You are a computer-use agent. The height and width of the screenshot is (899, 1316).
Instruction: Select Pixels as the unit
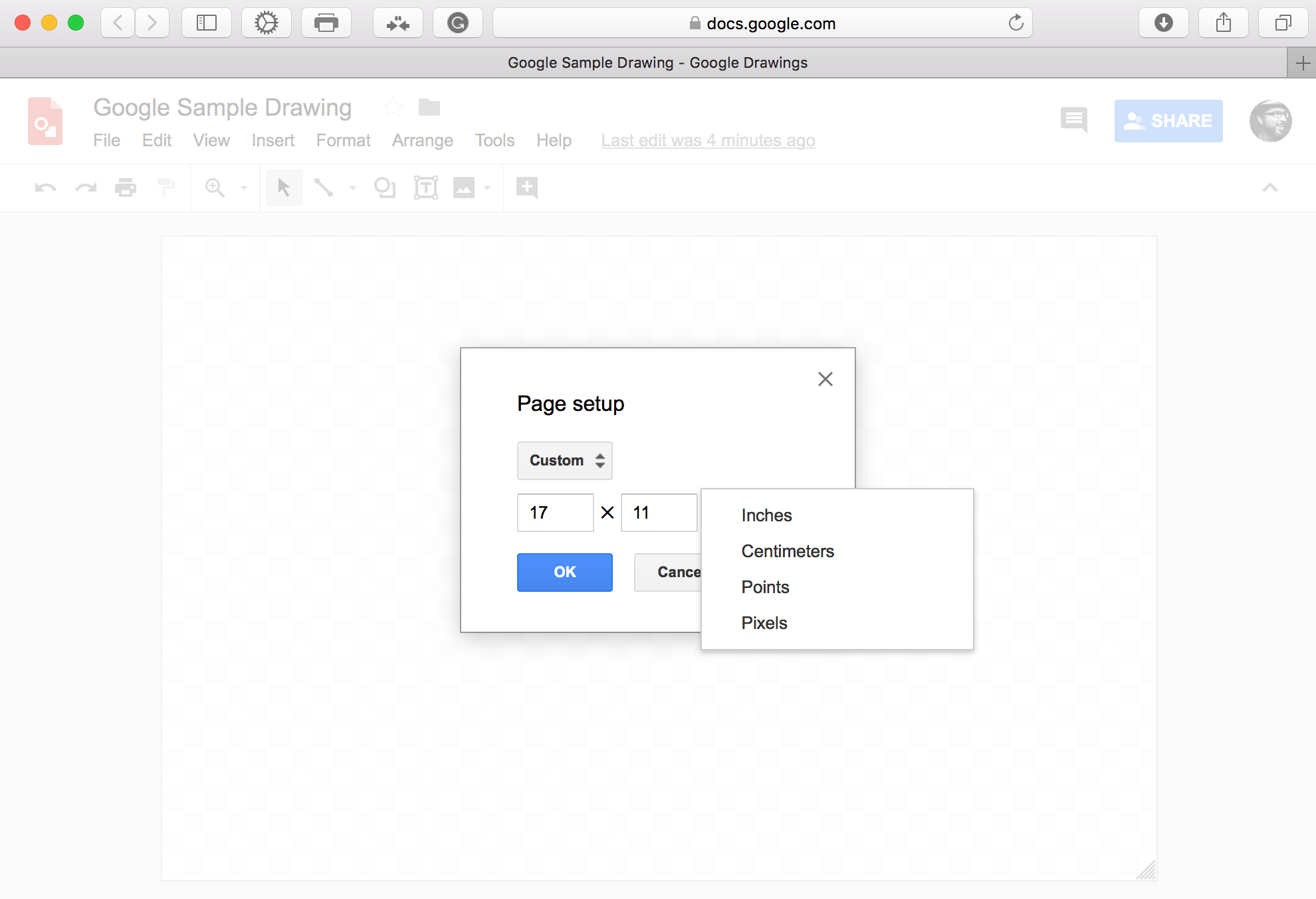click(764, 622)
